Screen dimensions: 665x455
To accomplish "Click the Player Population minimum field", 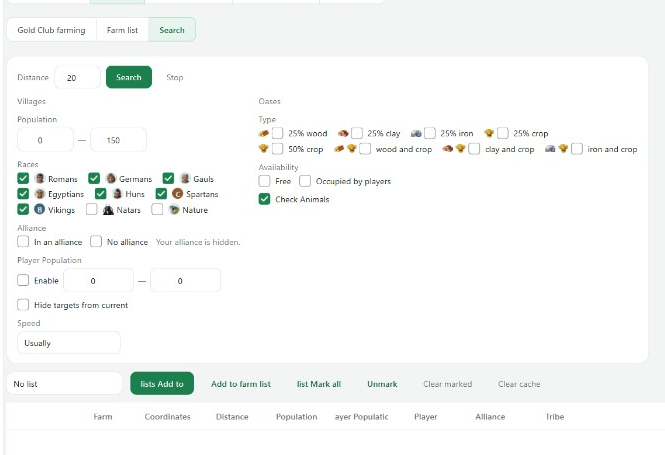I will click(98, 280).
